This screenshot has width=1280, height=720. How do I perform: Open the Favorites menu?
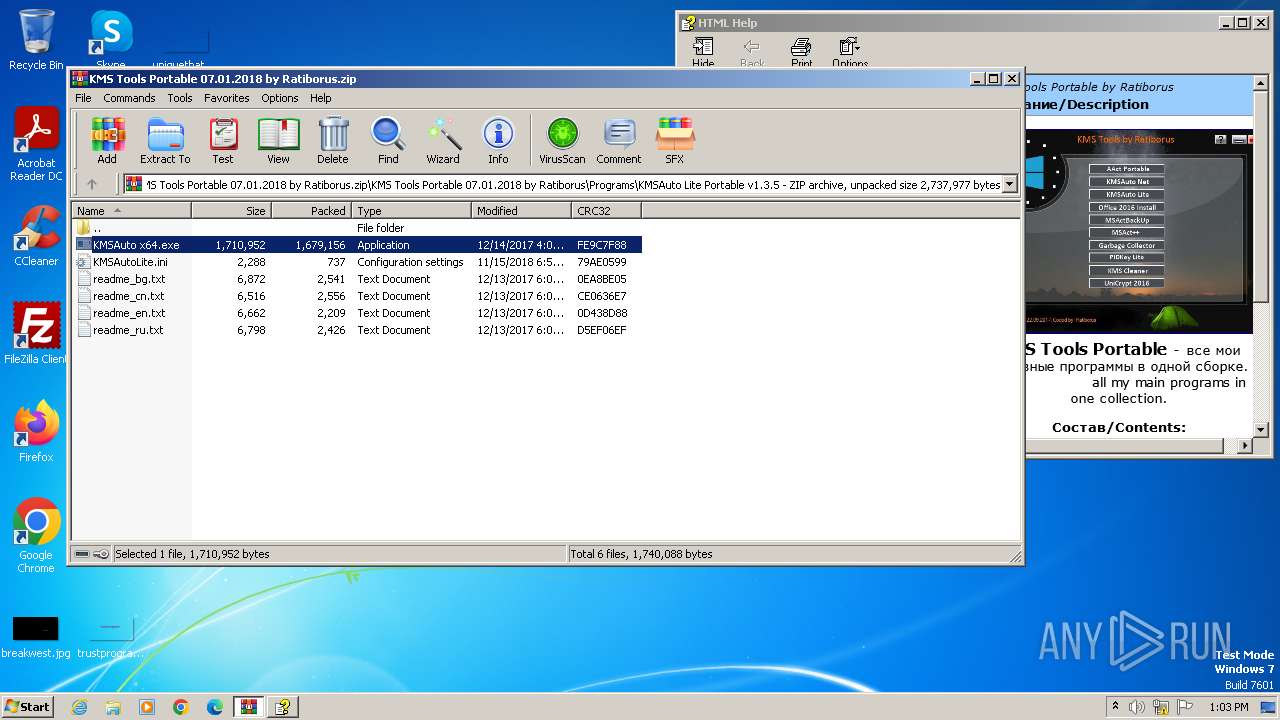227,98
